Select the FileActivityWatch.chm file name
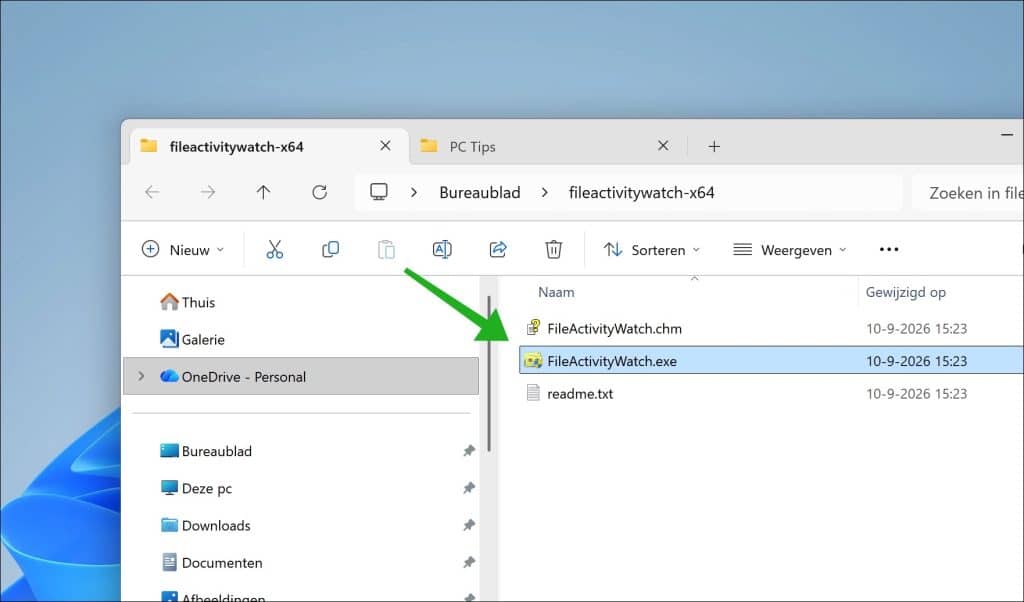Viewport: 1024px width, 602px height. pos(615,328)
